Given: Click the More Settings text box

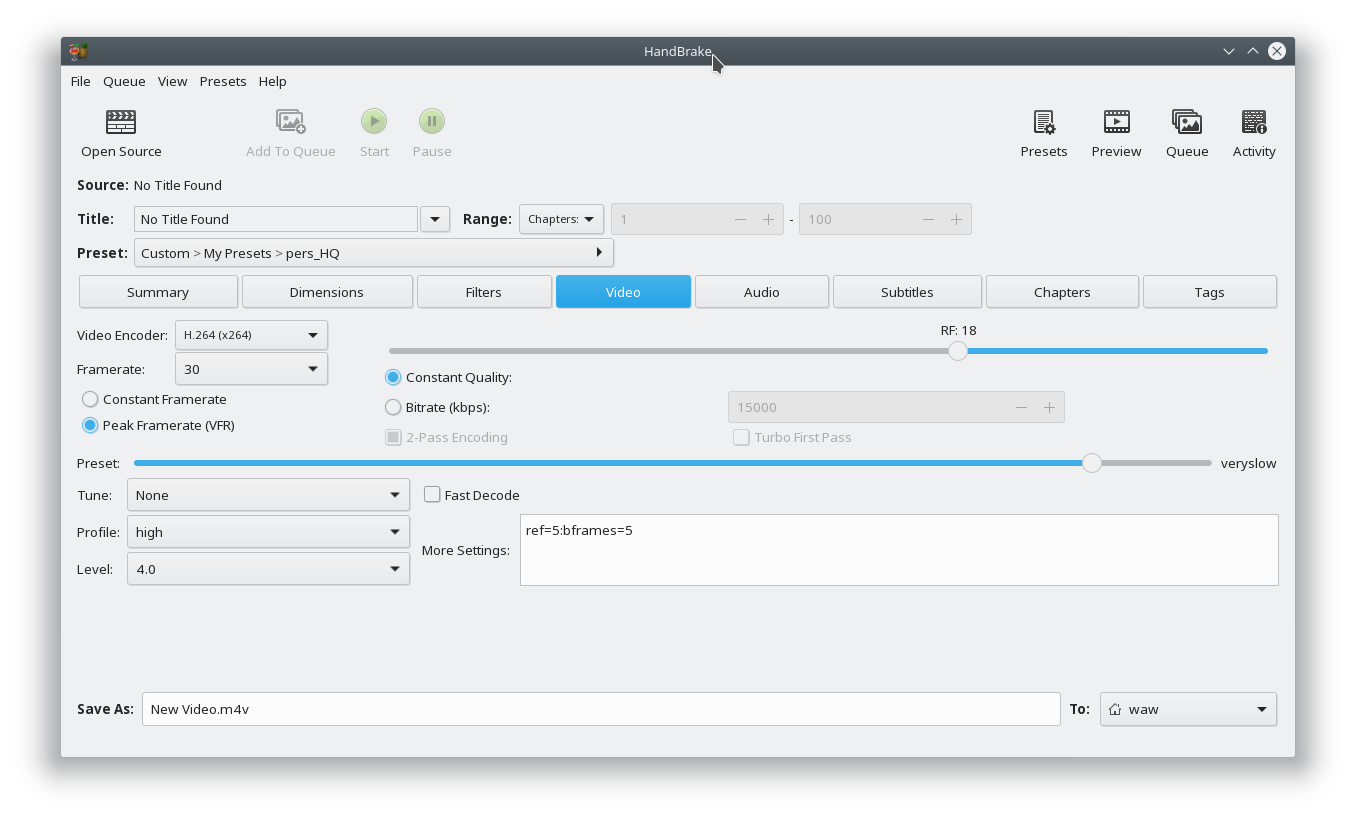Looking at the screenshot, I should click(899, 550).
